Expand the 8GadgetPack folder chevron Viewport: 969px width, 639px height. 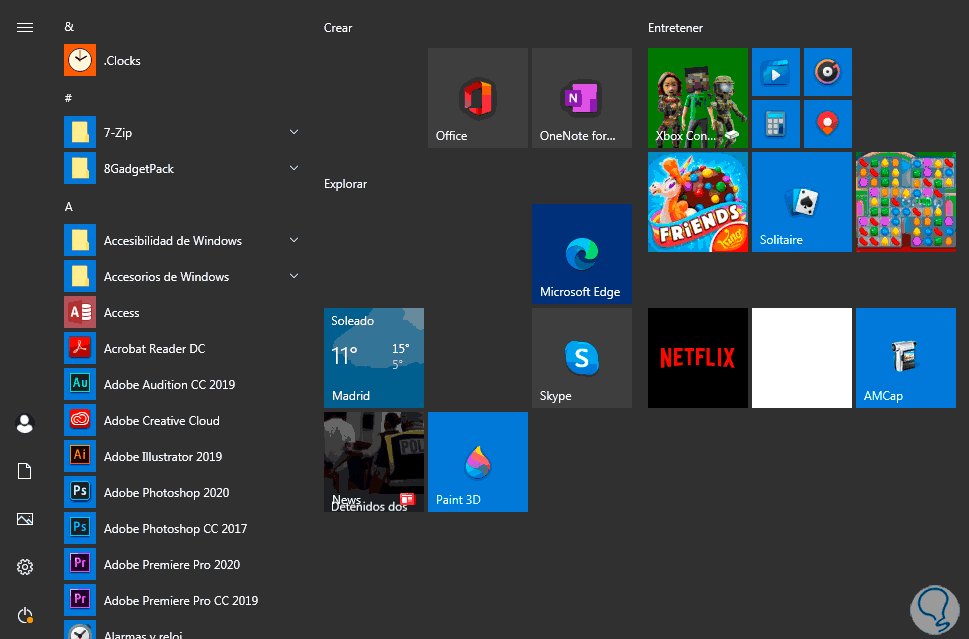pos(294,168)
